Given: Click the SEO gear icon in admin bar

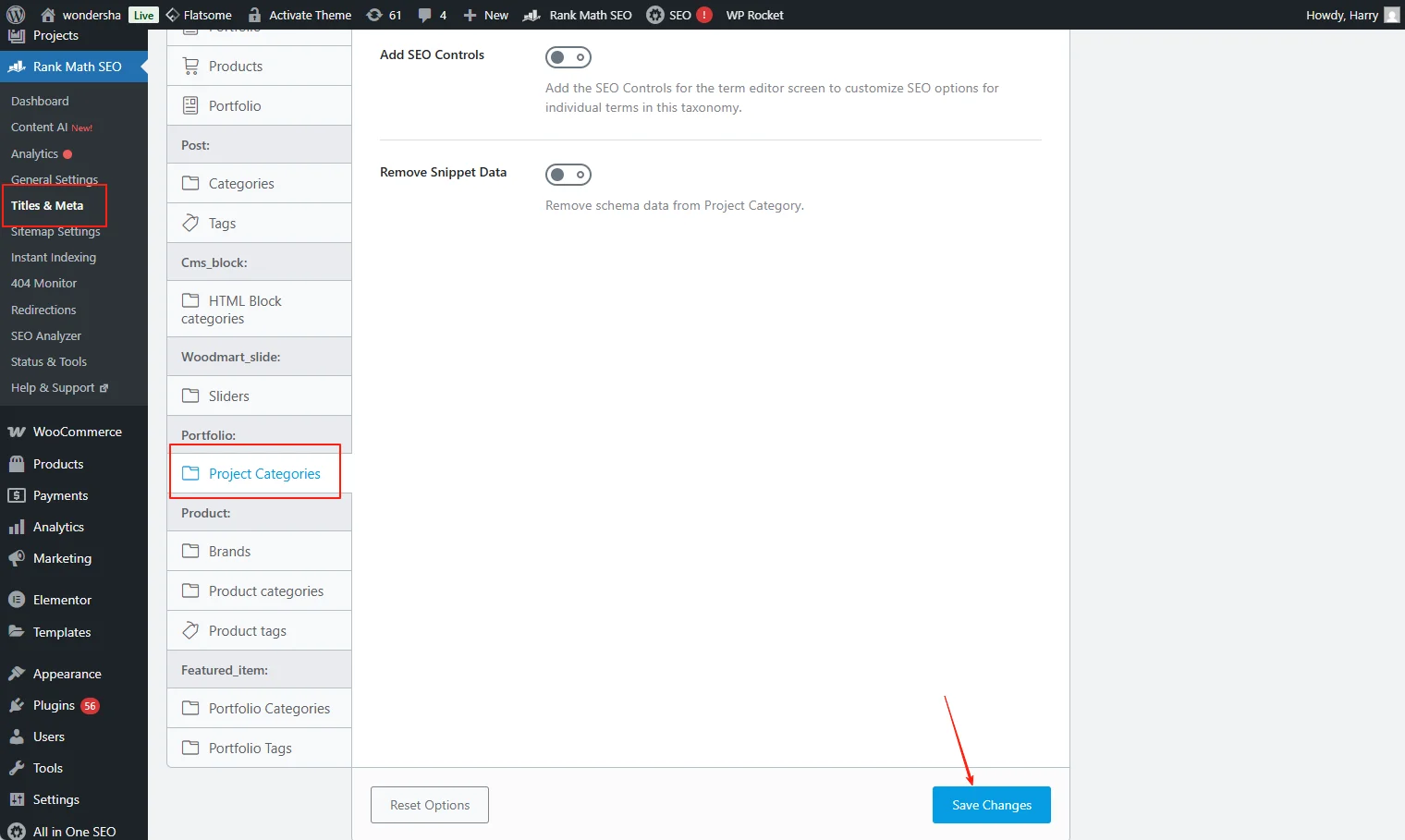Looking at the screenshot, I should click(x=654, y=15).
